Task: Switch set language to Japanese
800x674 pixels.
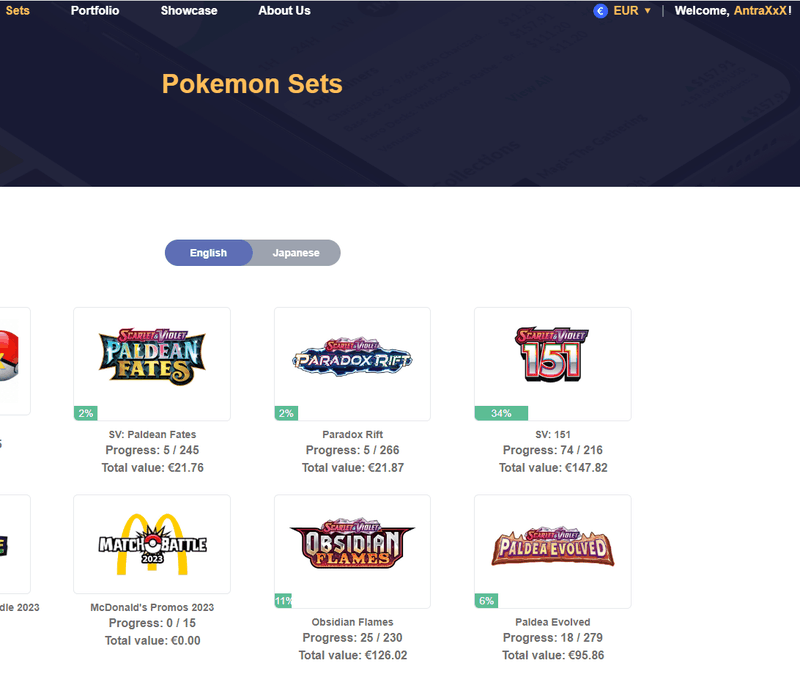Action: [296, 253]
